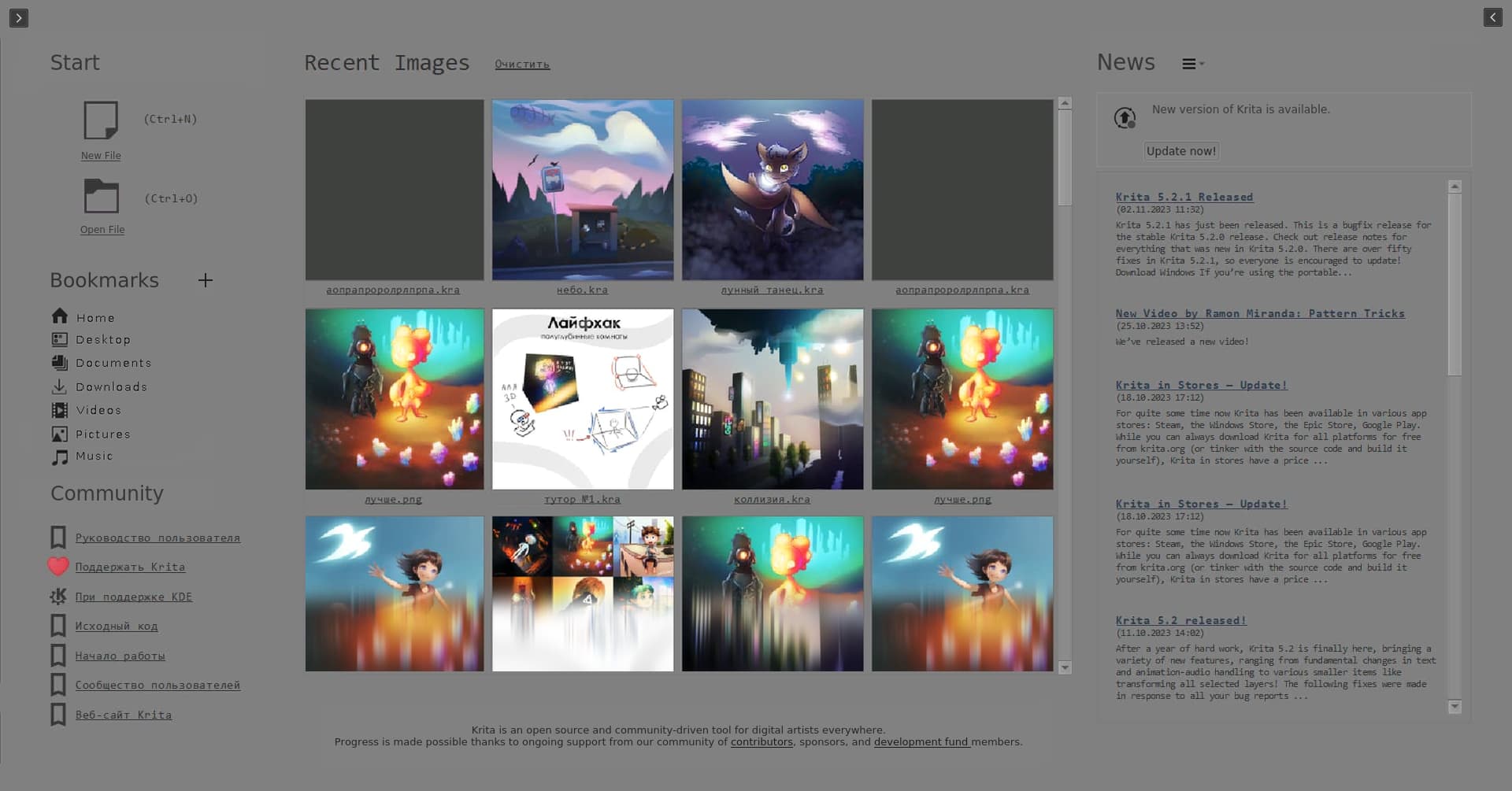Click the bookmark icon next to Сообщество пользователей
This screenshot has width=1512, height=791.
58,685
